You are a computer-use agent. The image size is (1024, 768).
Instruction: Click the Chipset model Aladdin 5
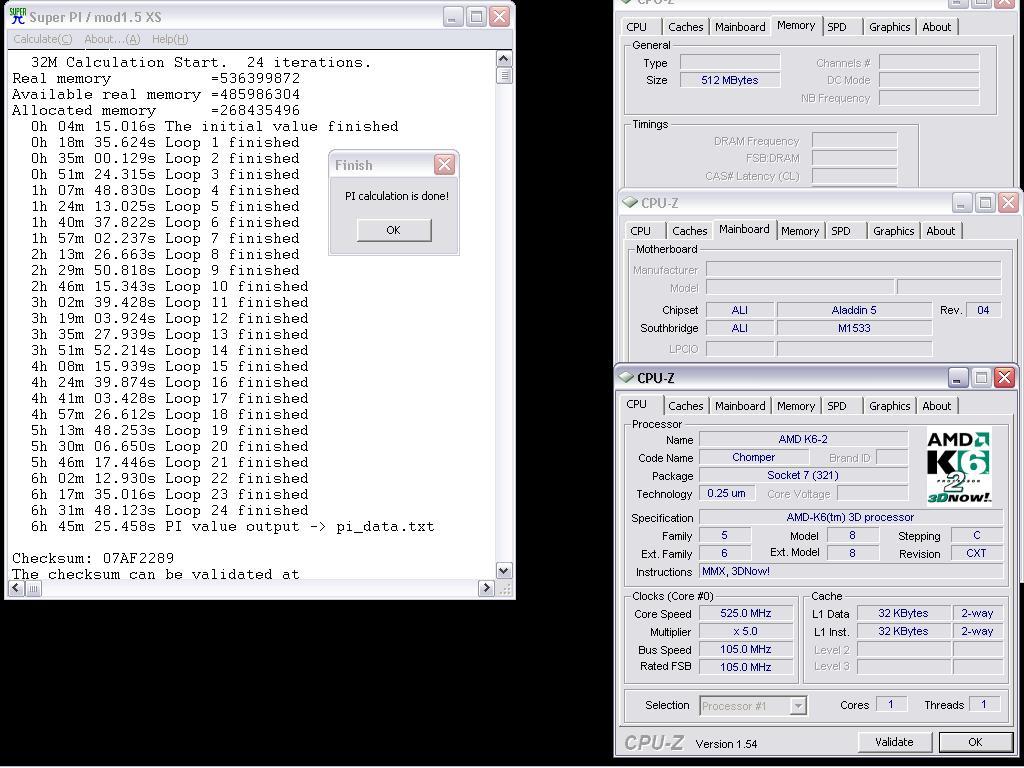point(854,310)
